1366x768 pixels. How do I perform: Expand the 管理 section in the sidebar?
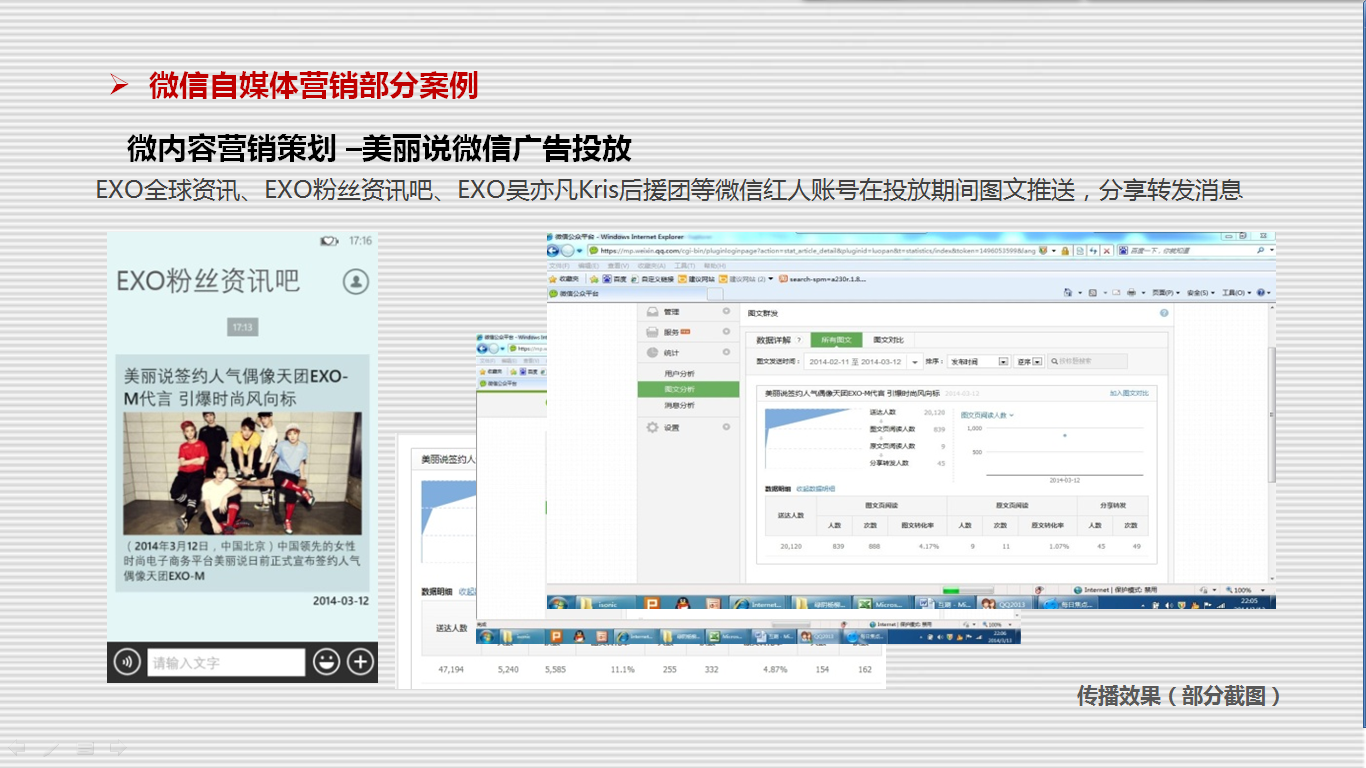[688, 312]
